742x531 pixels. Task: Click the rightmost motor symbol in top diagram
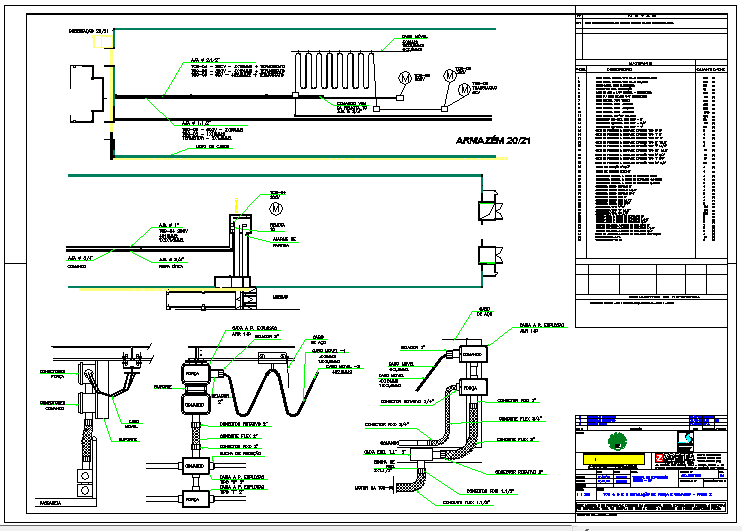tap(464, 91)
